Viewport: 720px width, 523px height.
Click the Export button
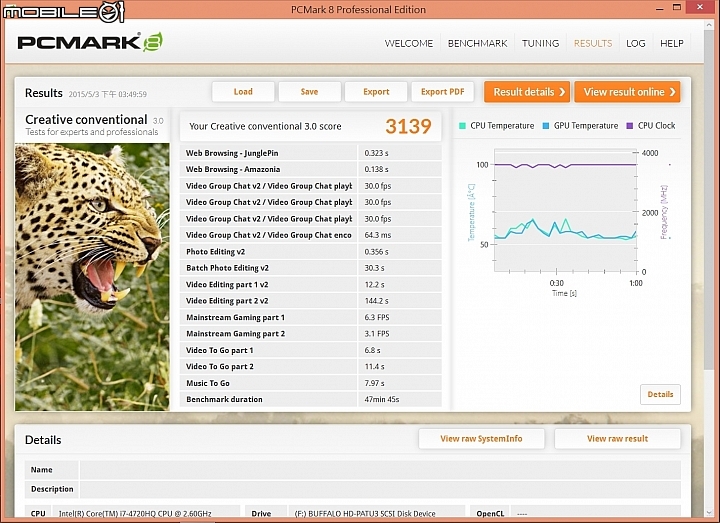point(376,92)
